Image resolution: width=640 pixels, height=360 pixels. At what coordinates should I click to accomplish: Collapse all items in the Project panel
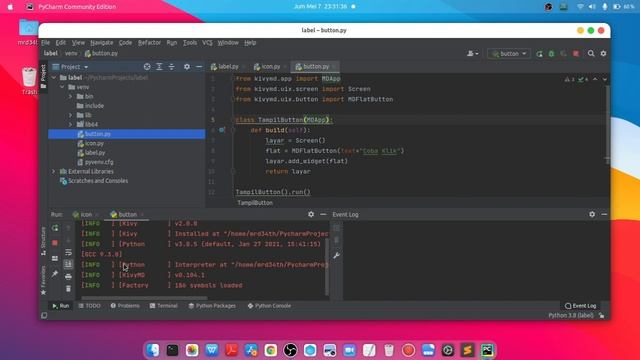tap(171, 67)
